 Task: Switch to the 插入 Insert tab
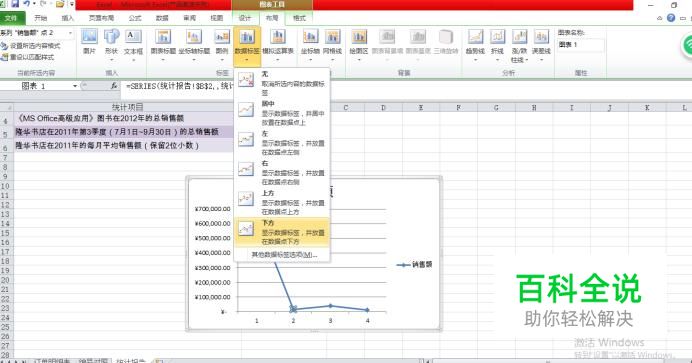point(68,18)
